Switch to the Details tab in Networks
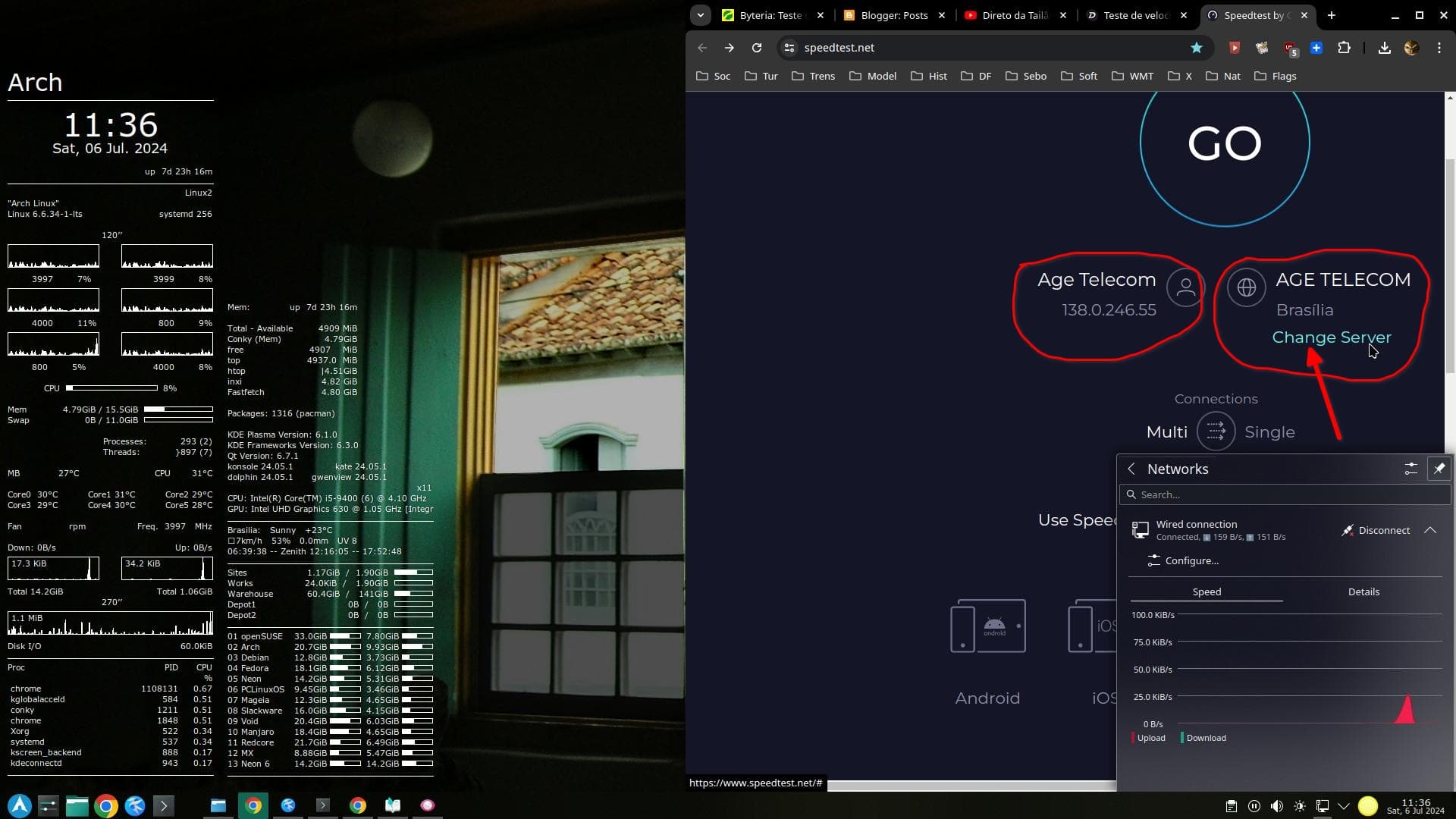 coord(1363,591)
